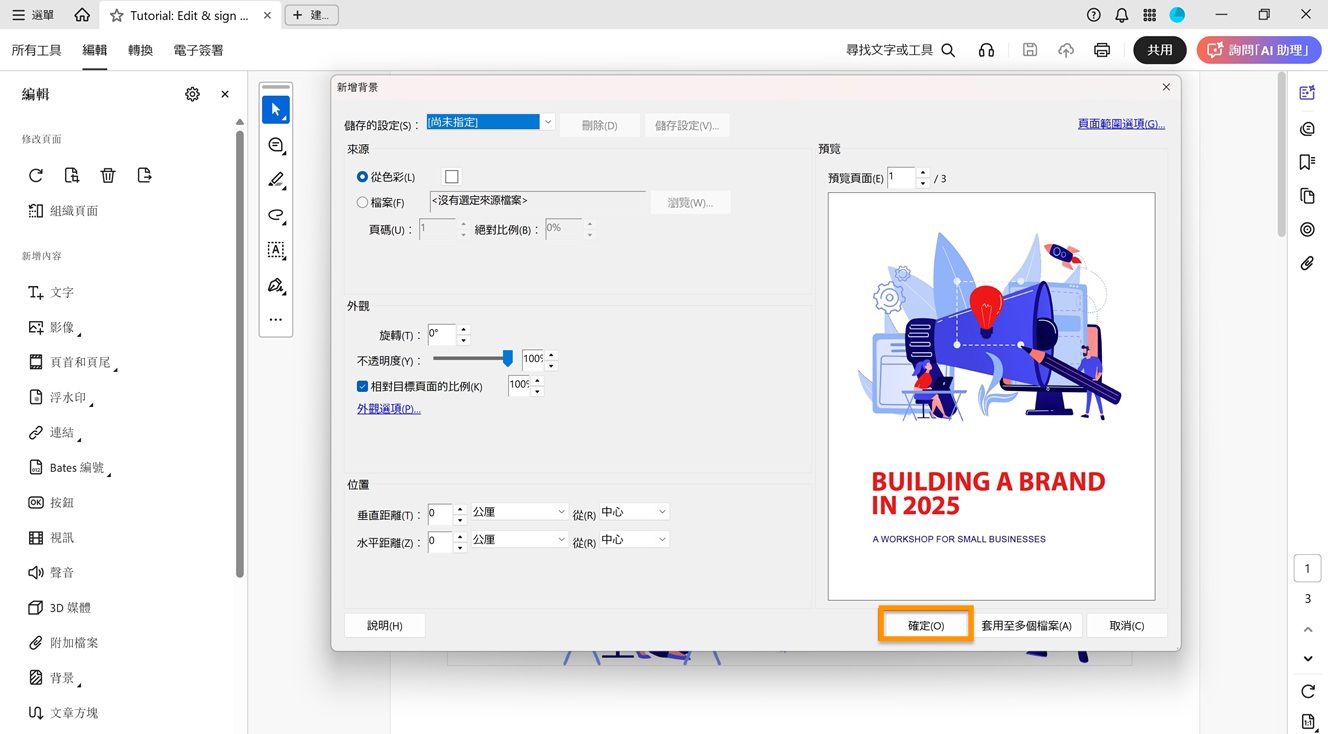Open the 編輯 panel settings gear
Viewport: 1328px width, 734px height.
pos(192,93)
